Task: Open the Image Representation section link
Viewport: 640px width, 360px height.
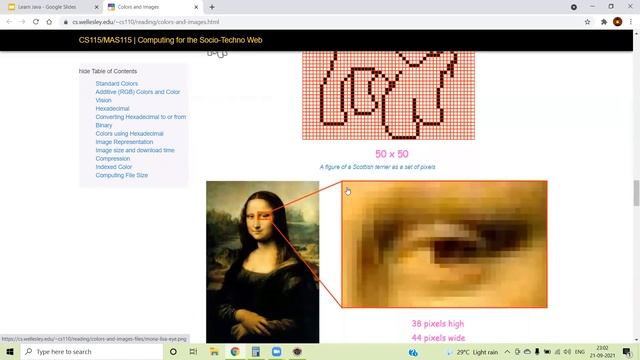Action: [124, 142]
